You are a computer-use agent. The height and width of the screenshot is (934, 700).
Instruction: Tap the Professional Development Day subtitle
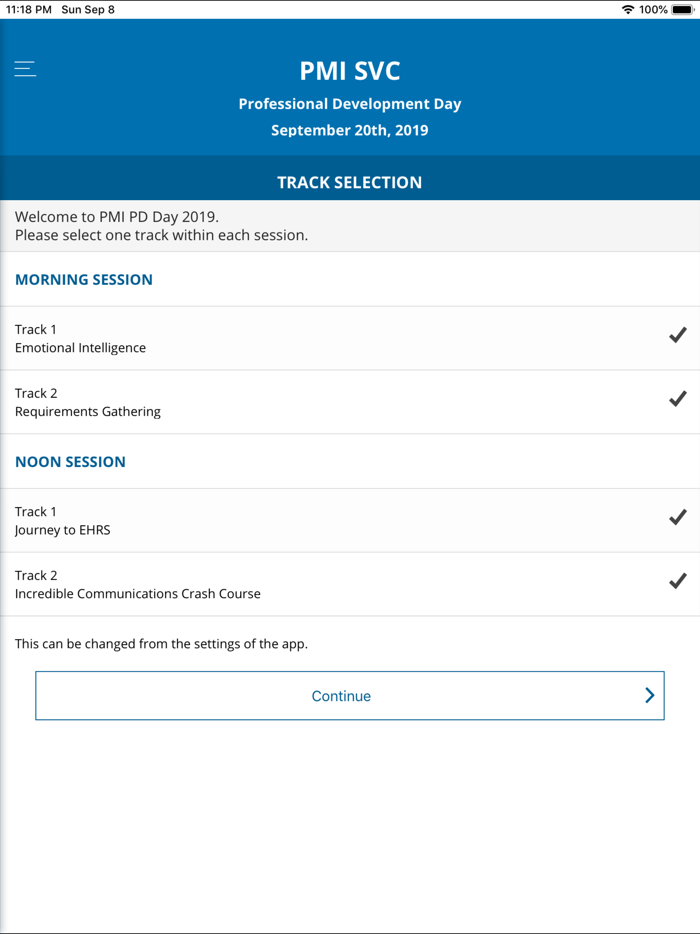[x=350, y=104]
